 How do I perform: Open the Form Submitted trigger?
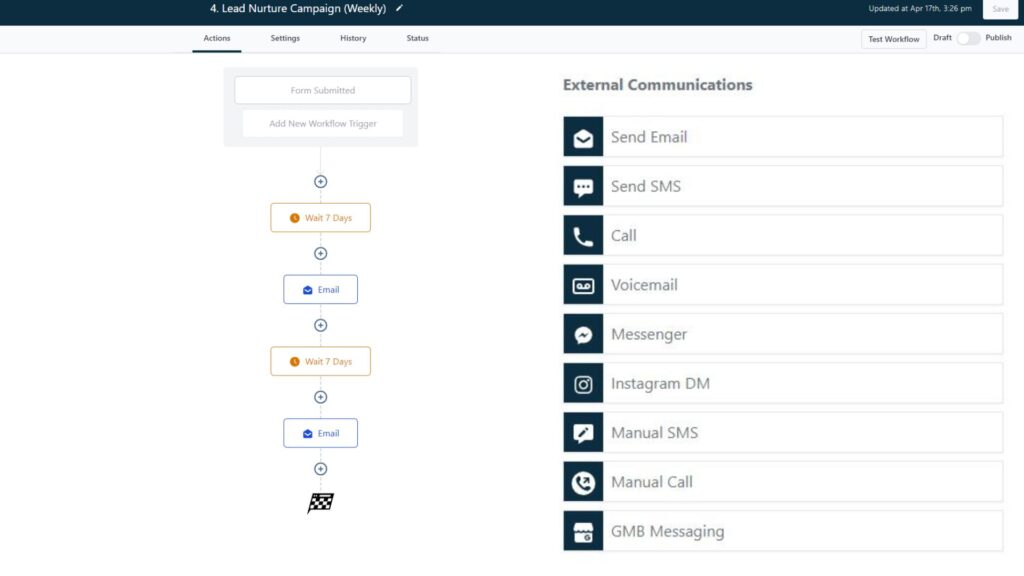[x=323, y=90]
